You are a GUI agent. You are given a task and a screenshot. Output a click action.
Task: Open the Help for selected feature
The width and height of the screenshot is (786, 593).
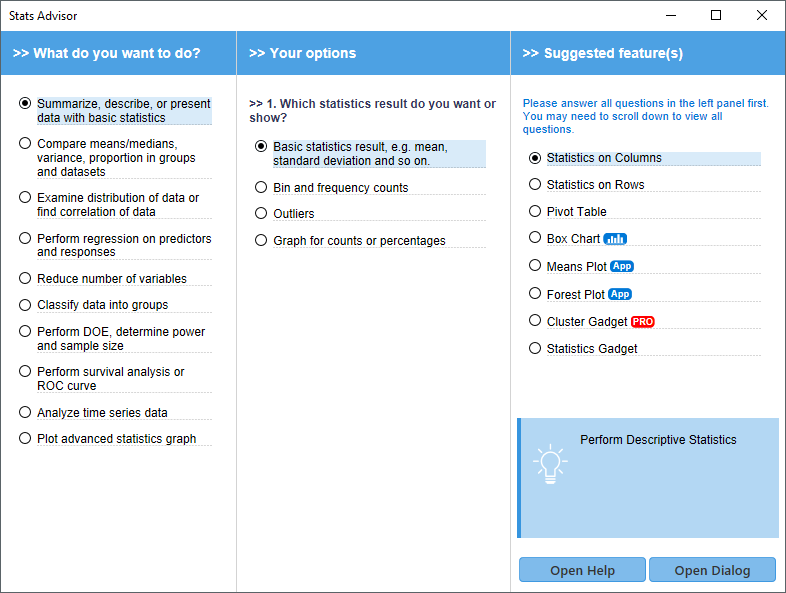[x=582, y=570]
